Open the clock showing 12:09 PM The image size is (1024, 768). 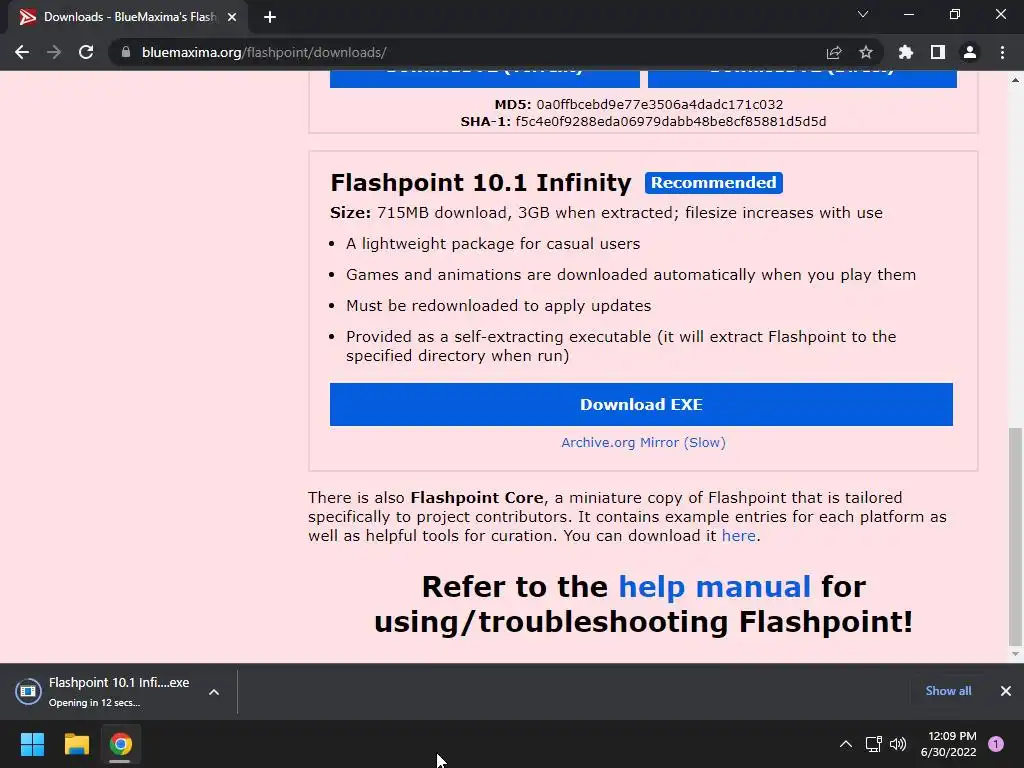pos(948,744)
